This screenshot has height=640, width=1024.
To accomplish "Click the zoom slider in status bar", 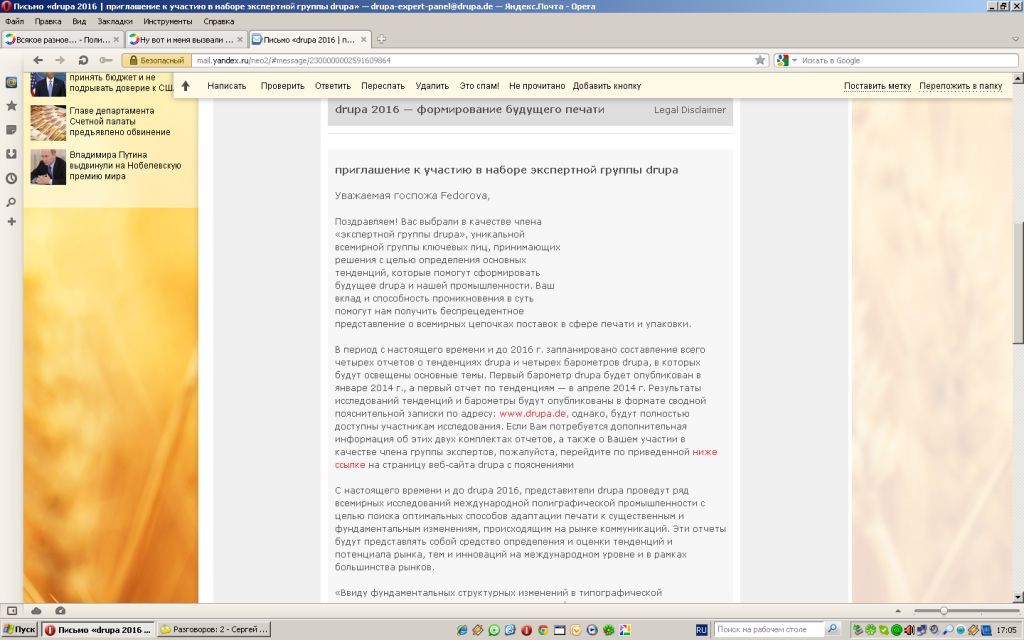I will [x=943, y=610].
